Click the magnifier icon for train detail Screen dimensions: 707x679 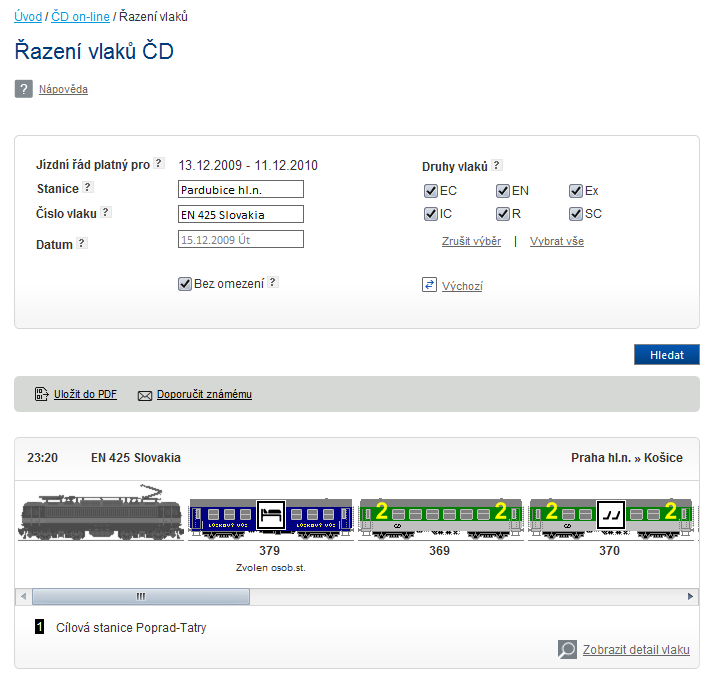point(567,650)
